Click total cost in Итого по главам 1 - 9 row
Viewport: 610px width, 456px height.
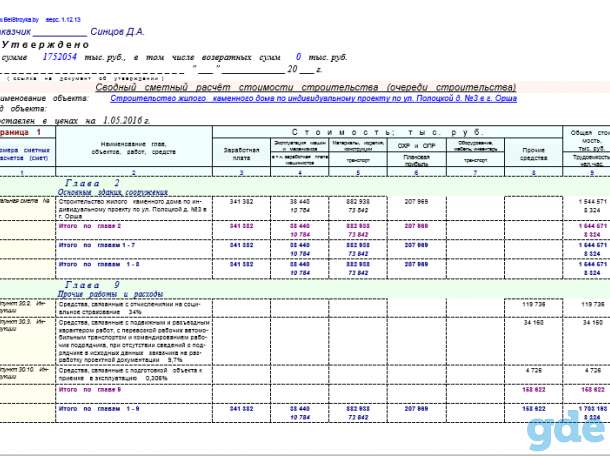coord(592,409)
